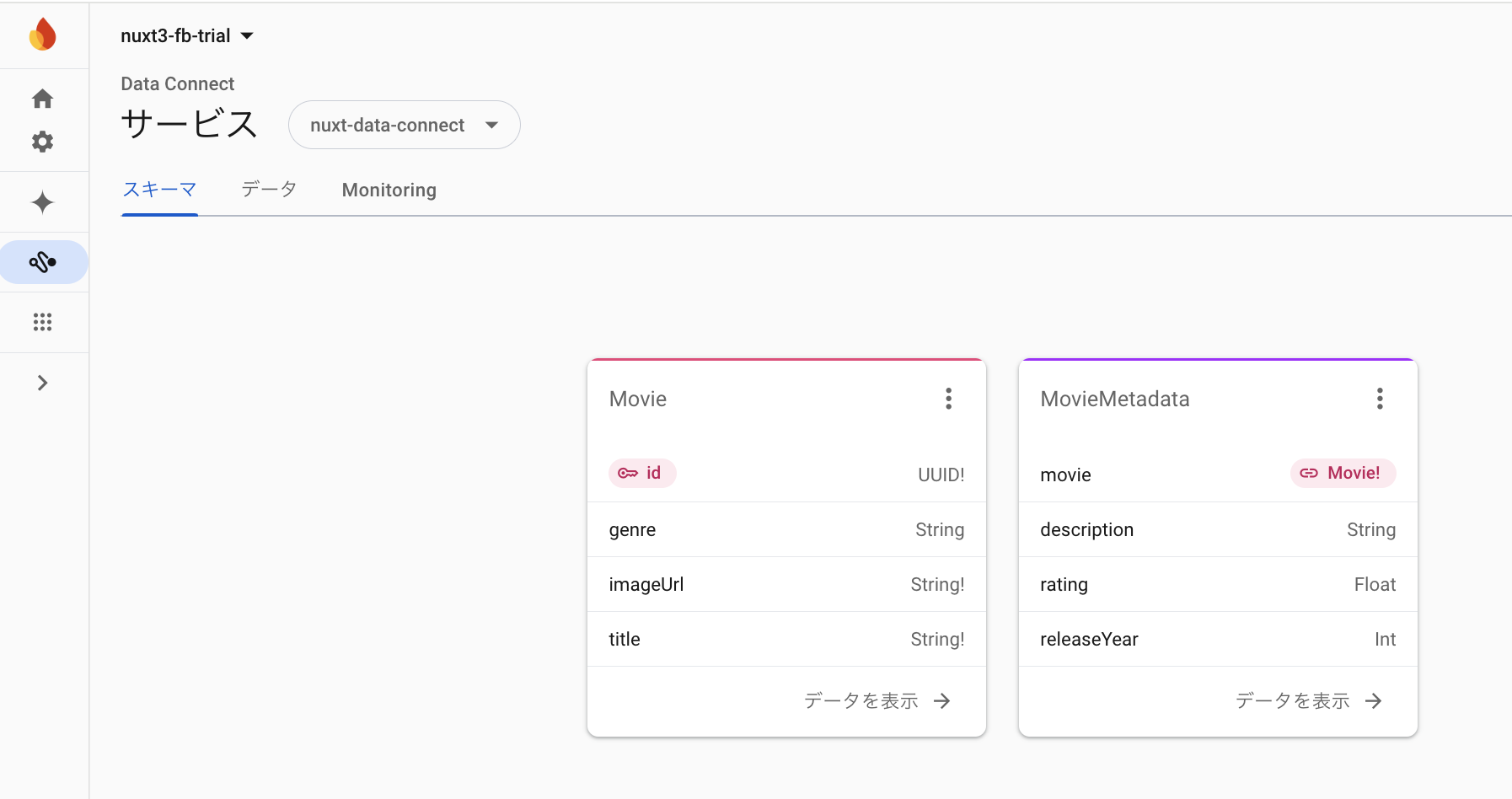Select the Data Connect sidebar icon
The width and height of the screenshot is (1512, 799).
click(42, 262)
